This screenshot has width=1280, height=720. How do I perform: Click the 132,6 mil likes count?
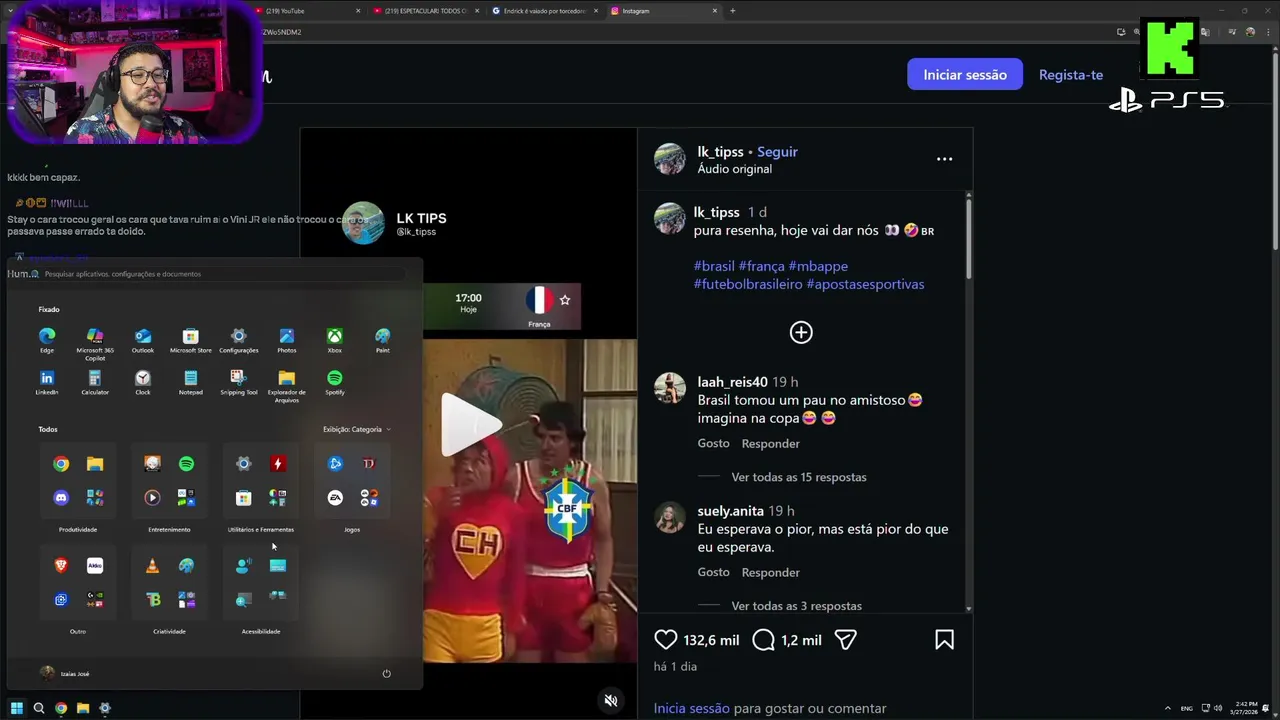point(711,640)
